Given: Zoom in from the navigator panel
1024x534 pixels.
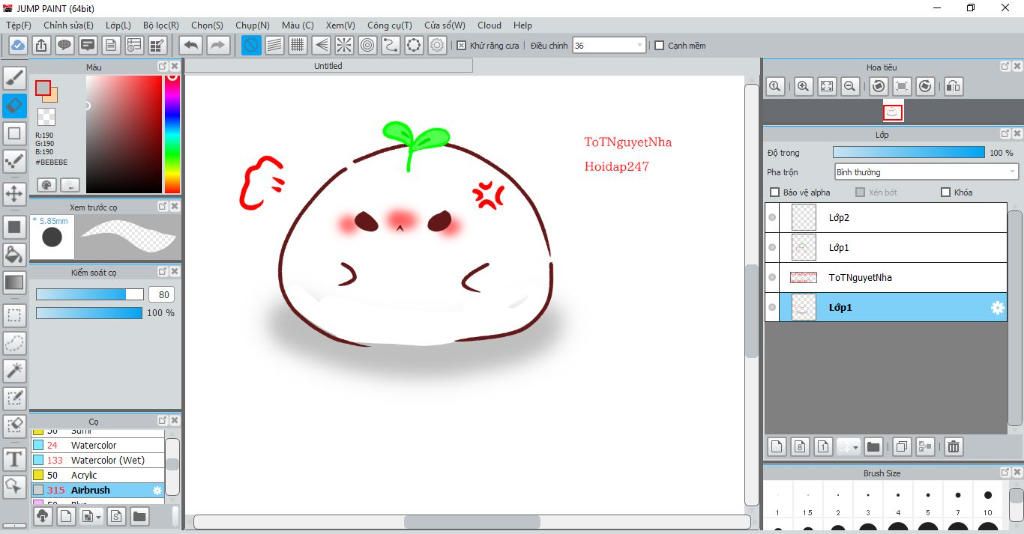Looking at the screenshot, I should [803, 86].
